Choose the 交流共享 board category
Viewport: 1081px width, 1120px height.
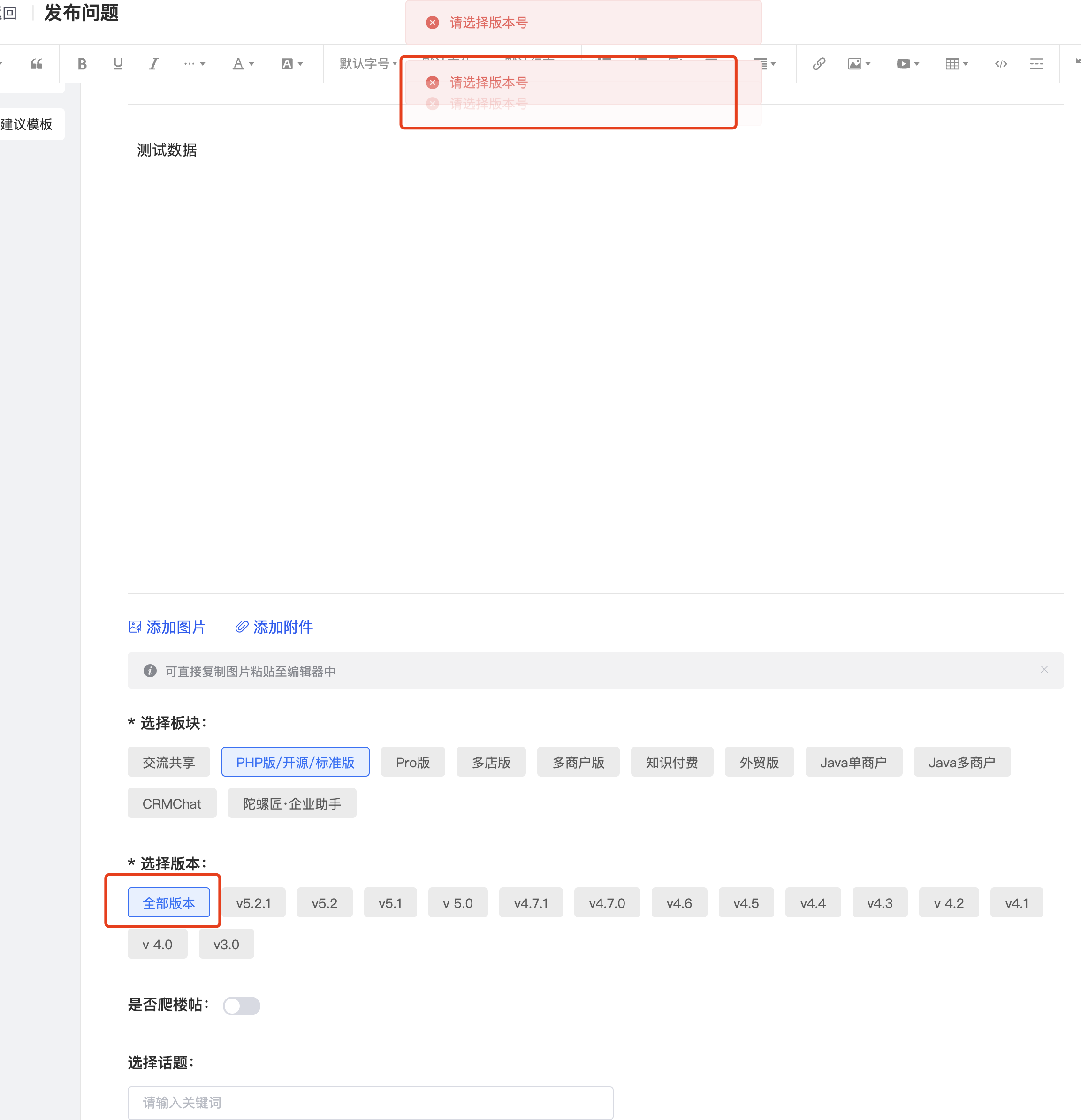tap(168, 762)
